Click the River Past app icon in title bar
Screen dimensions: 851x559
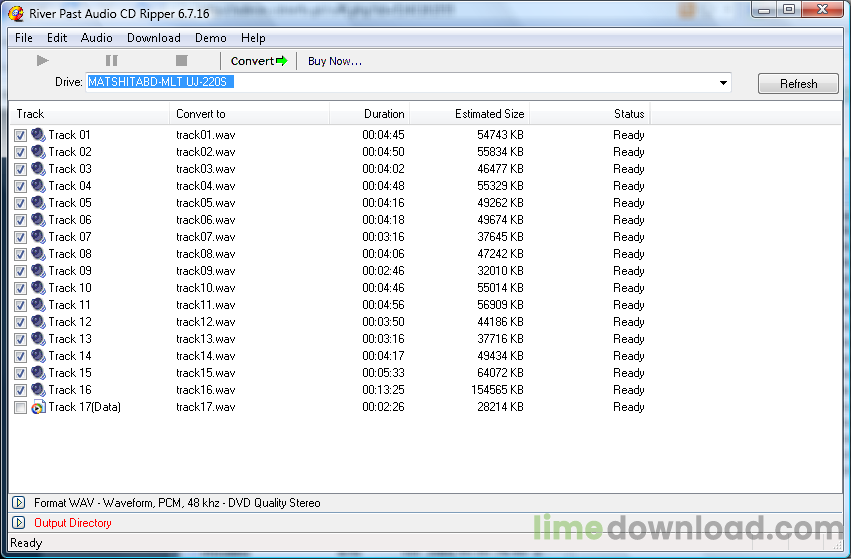tap(16, 13)
